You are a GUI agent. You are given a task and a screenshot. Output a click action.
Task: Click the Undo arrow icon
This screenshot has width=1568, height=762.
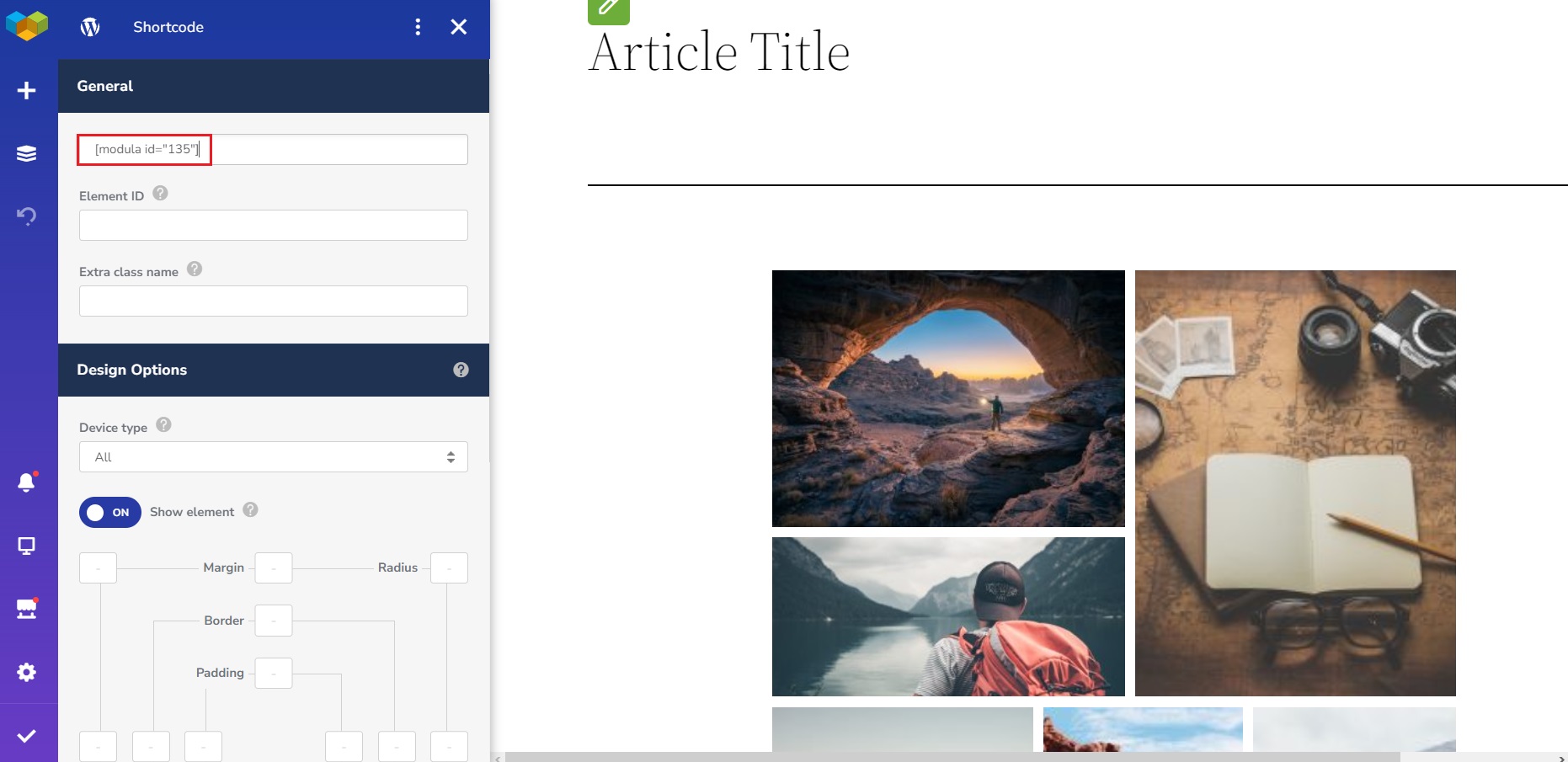(27, 216)
